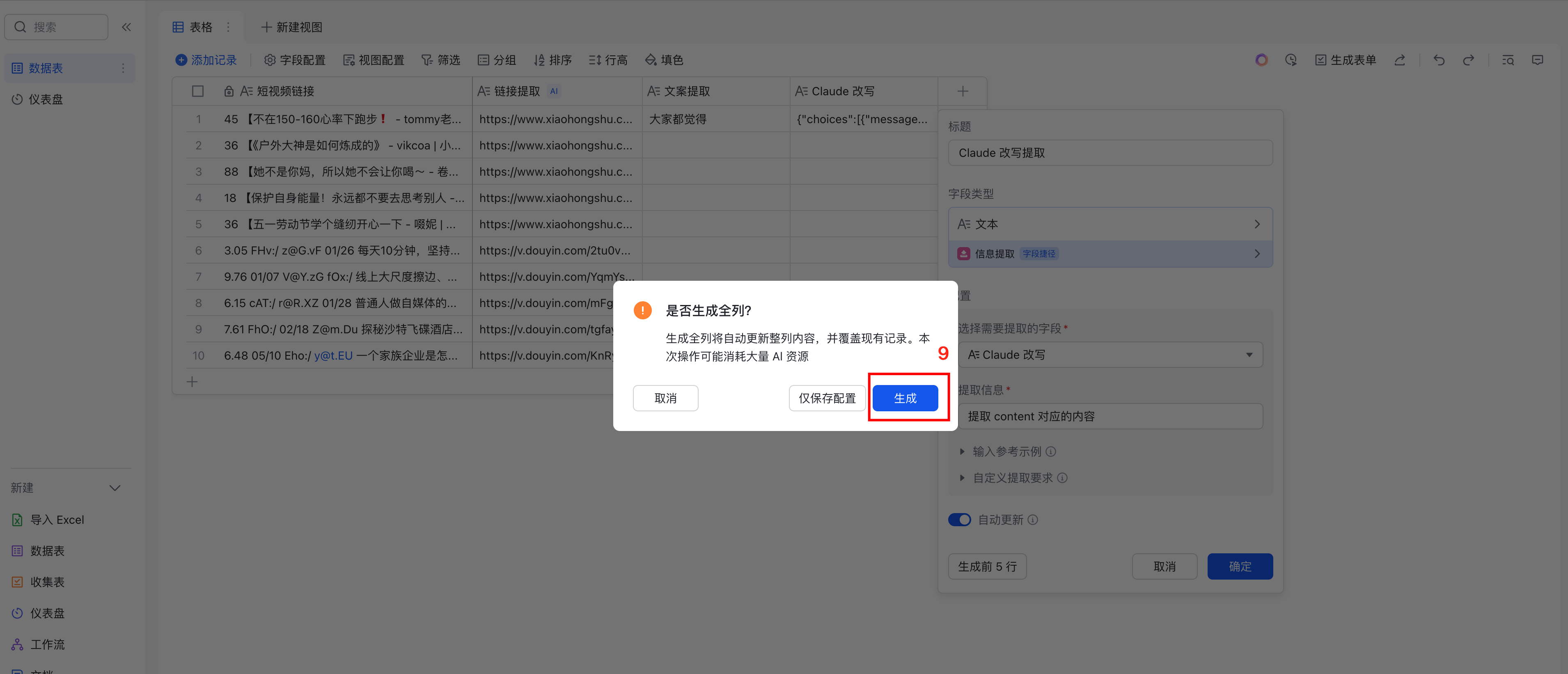
Task: Create new 收集表 from 新建 list
Action: click(38, 582)
